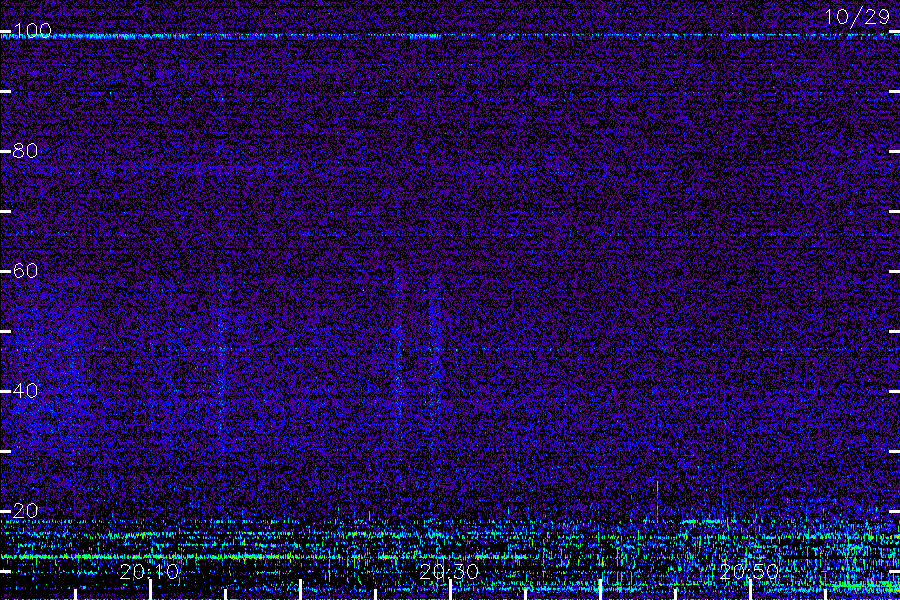Click the 60 frequency axis label
900x600 pixels.
25,270
